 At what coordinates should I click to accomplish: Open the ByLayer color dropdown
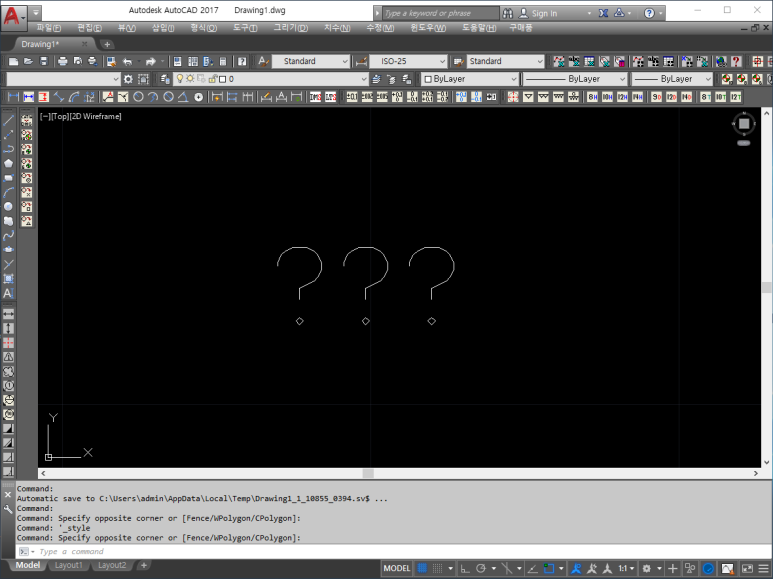click(513, 79)
